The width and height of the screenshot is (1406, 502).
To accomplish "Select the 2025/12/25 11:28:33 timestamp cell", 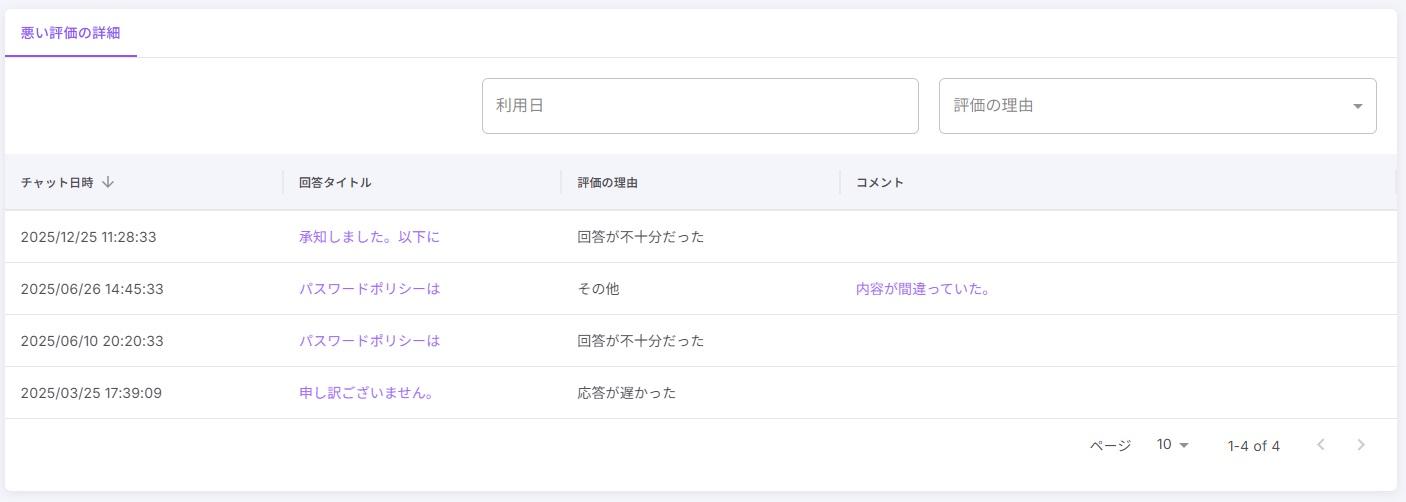I will point(89,237).
